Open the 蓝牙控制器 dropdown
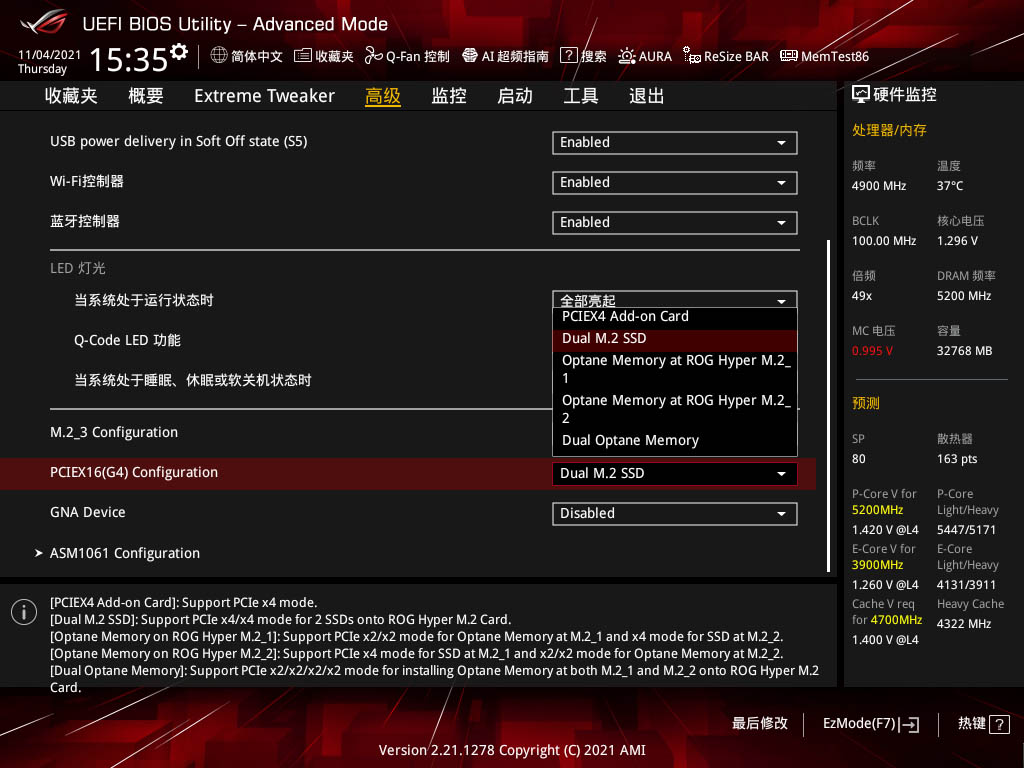Screen dimensions: 1024x768 [x=675, y=223]
